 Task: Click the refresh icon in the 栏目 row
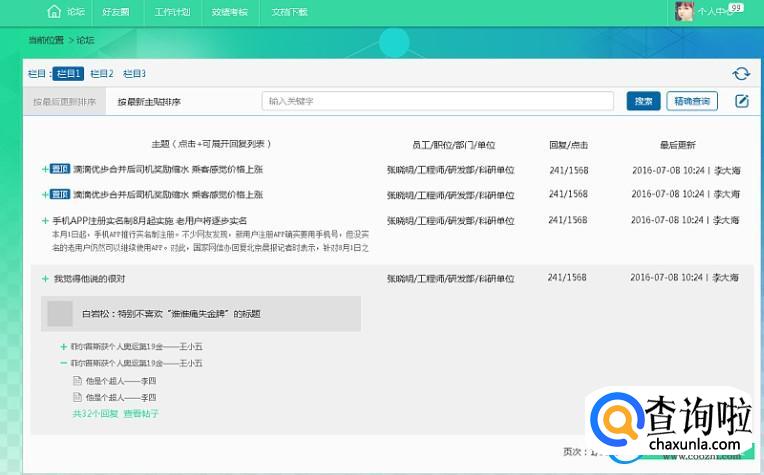pyautogui.click(x=741, y=74)
